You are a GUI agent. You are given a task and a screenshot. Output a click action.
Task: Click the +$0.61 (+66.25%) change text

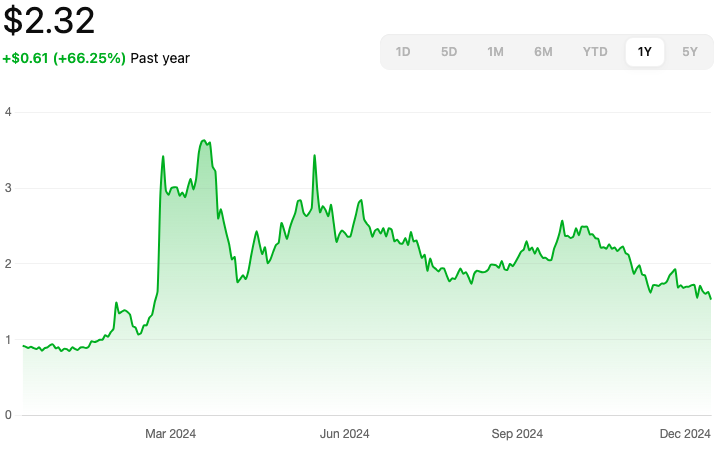click(x=64, y=58)
